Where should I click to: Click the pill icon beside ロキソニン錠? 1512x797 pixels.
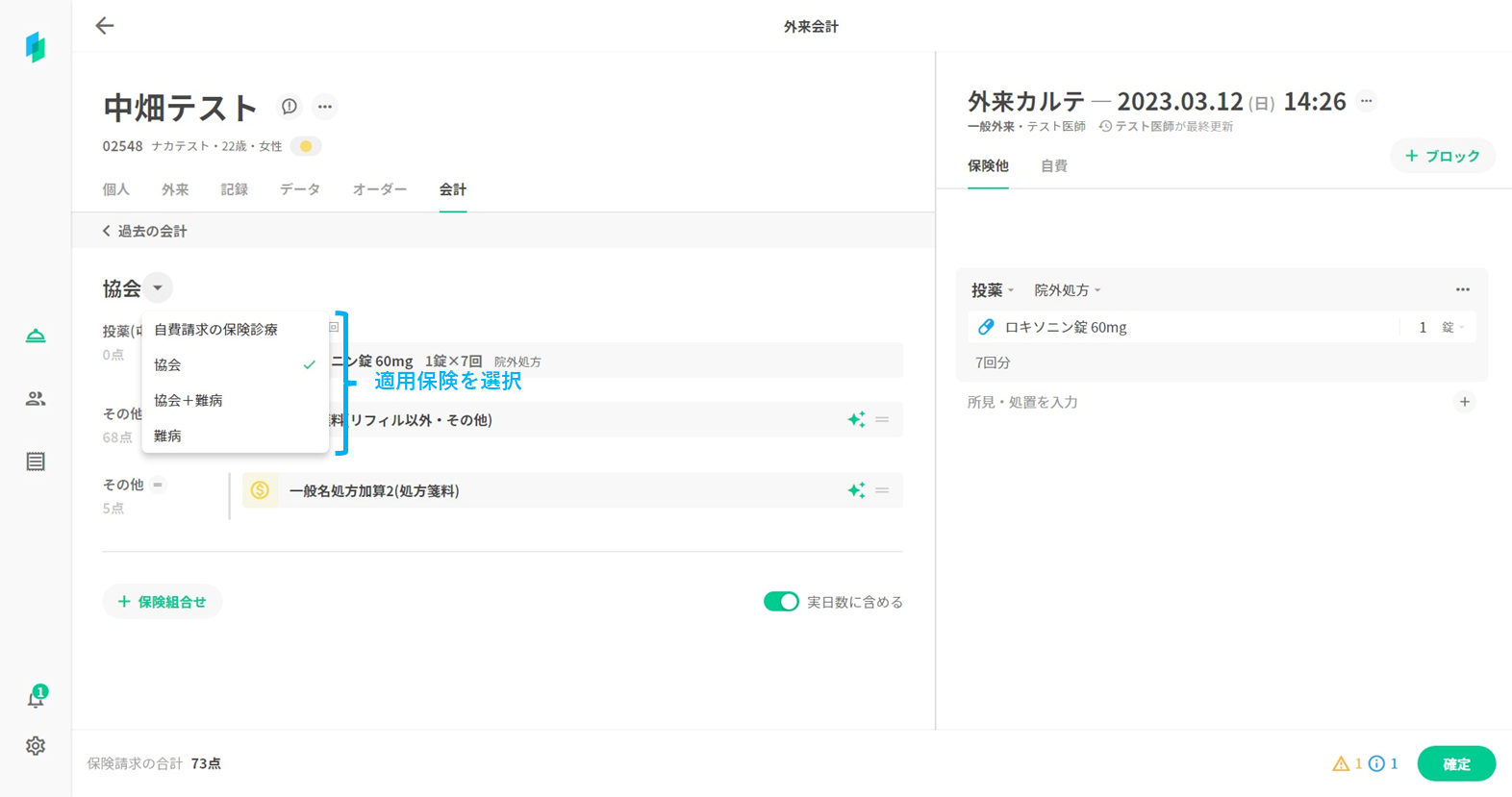(986, 327)
